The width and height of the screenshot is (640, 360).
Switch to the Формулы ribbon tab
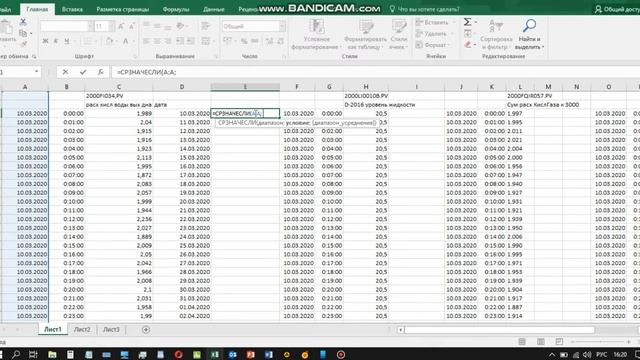point(176,9)
